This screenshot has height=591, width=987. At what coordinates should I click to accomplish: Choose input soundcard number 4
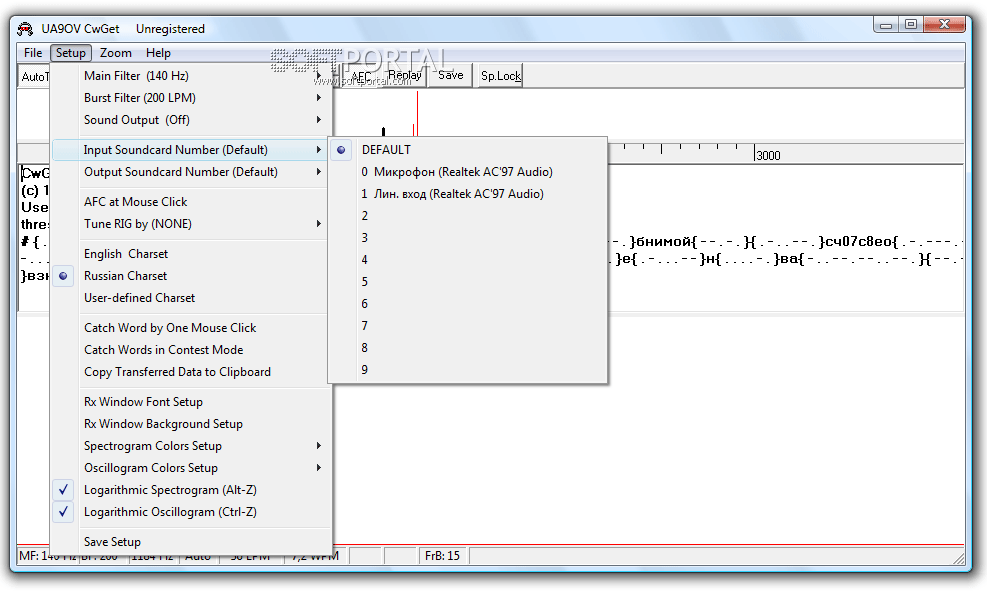pyautogui.click(x=468, y=260)
